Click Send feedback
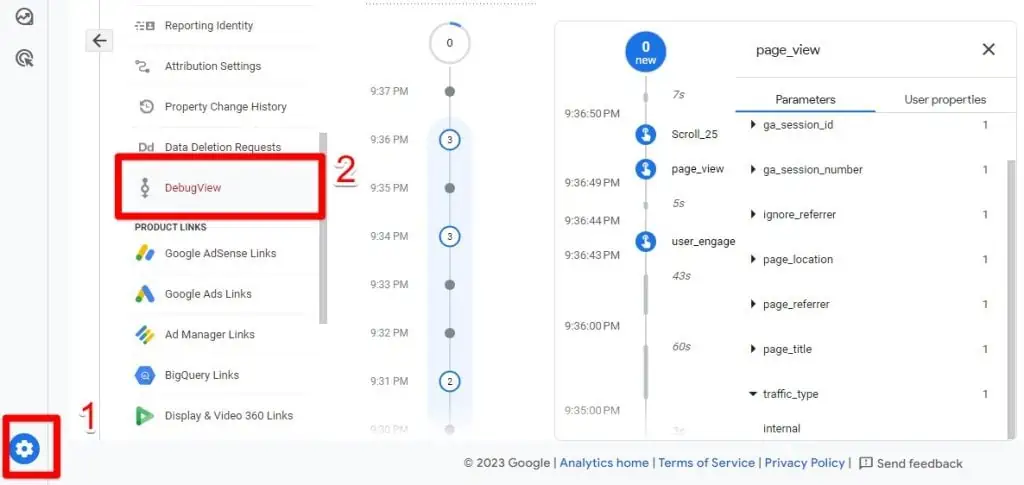The height and width of the screenshot is (485, 1024). [911, 463]
